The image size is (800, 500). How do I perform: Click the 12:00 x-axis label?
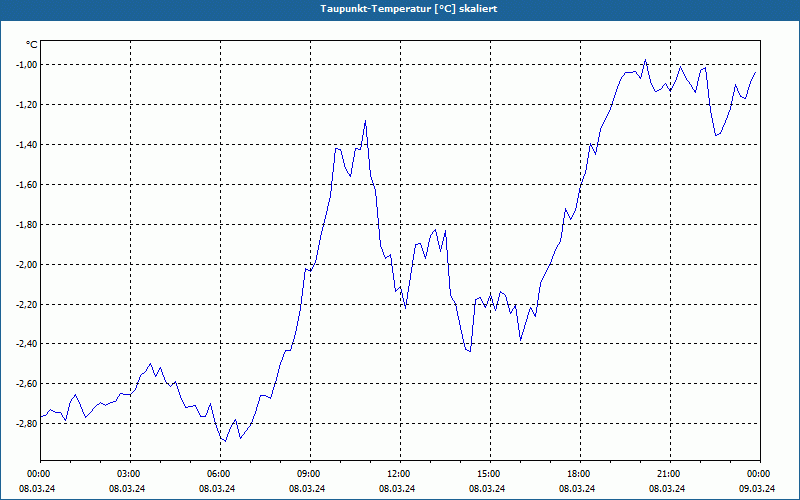[x=398, y=474]
